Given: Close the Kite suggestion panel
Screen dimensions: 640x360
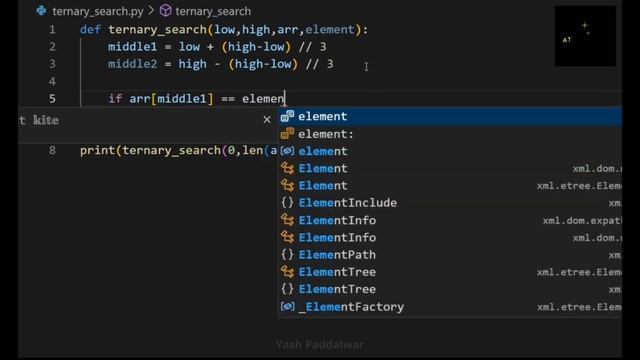Looking at the screenshot, I should (267, 120).
